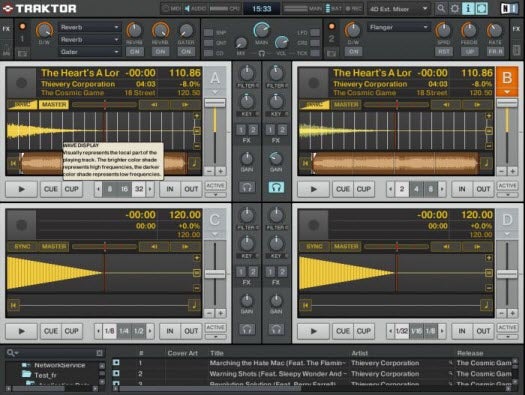This screenshot has height=395, width=525.
Task: Toggle headphone cue for Deck A channel
Action: (x=247, y=187)
